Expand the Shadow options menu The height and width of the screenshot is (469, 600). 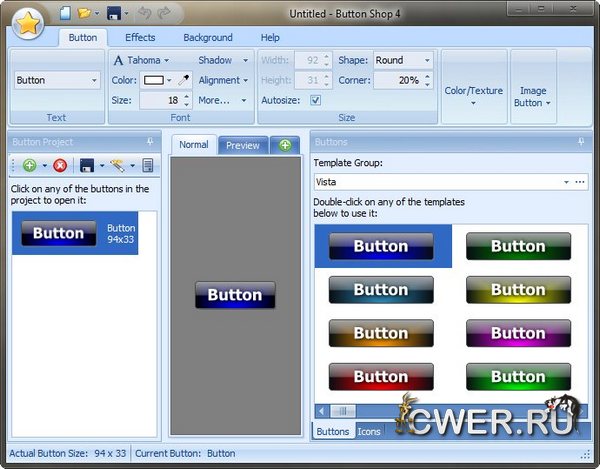click(x=222, y=60)
